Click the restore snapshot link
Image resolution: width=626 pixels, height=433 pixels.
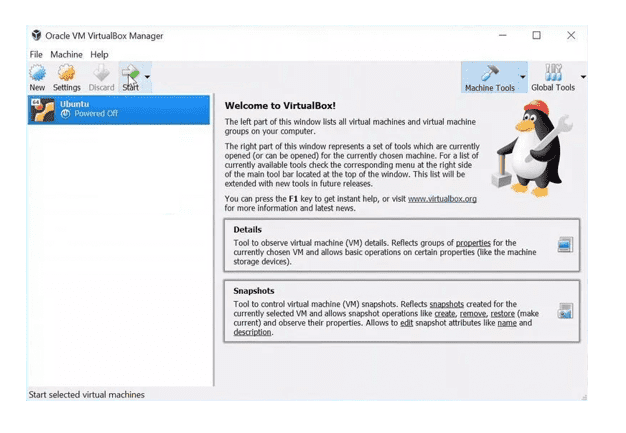(x=502, y=314)
